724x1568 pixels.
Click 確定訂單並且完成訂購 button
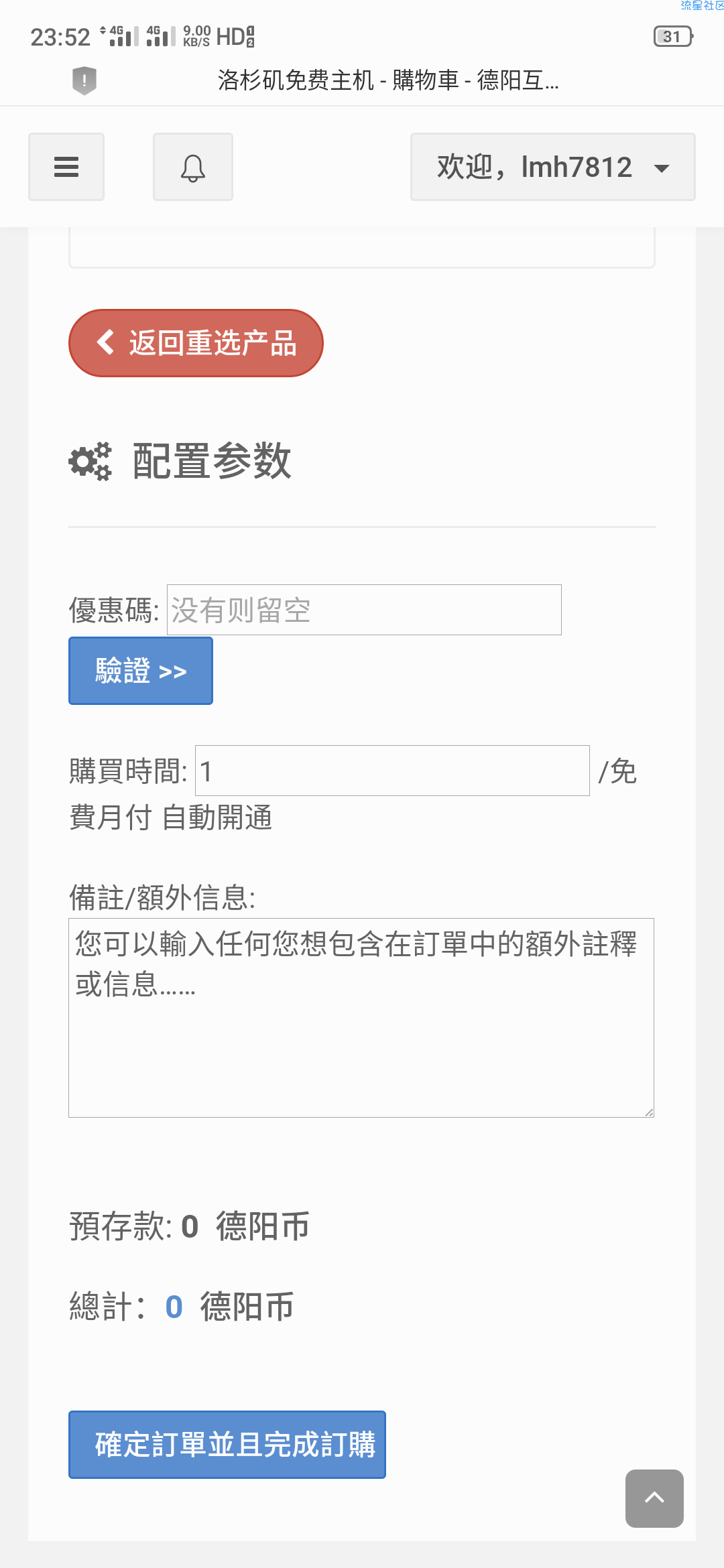(227, 1445)
